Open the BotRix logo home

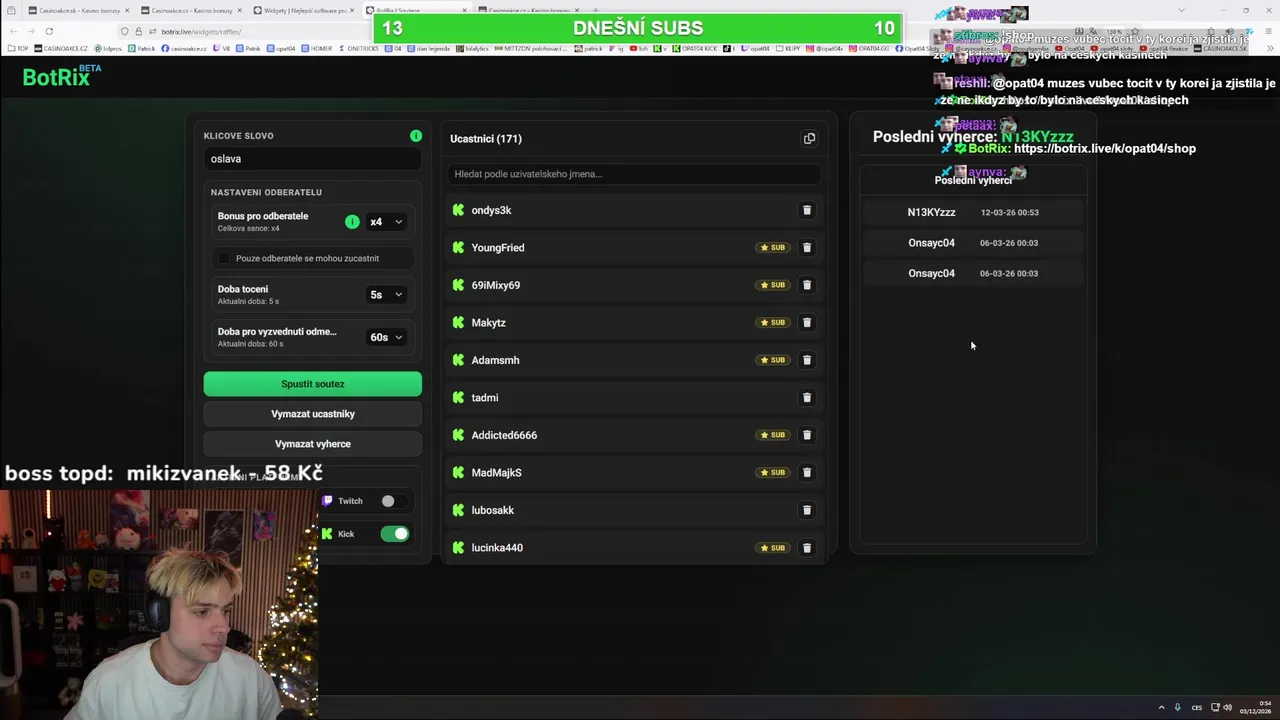(x=61, y=76)
